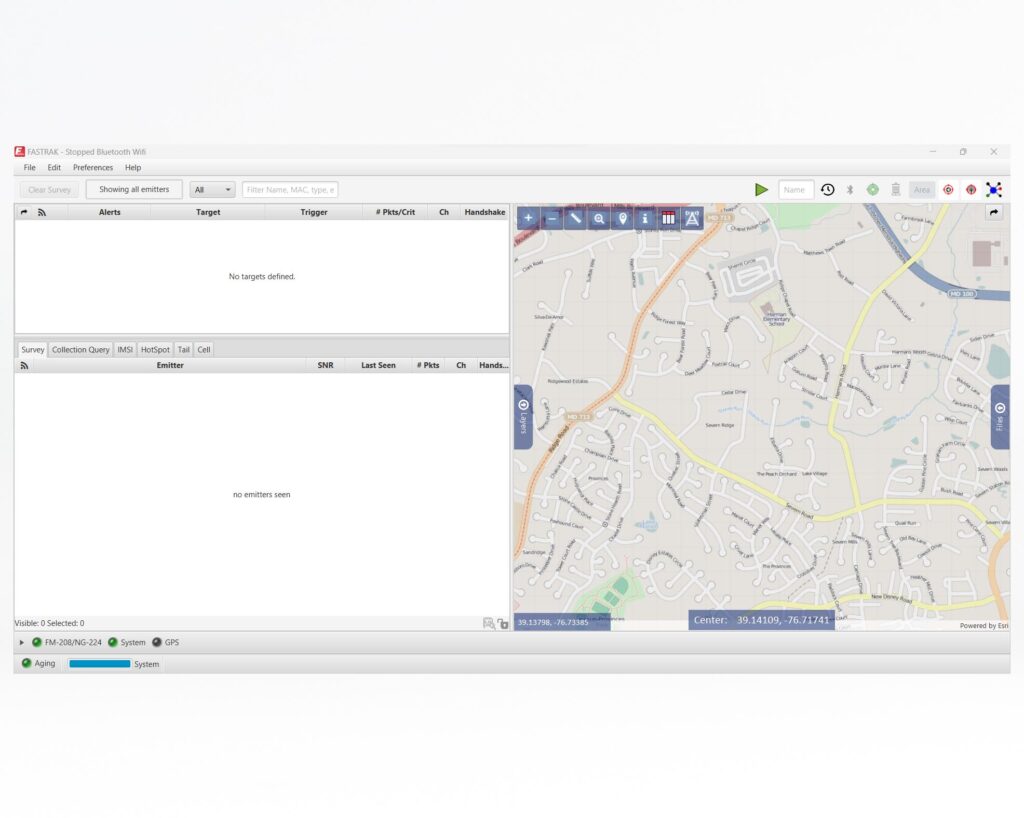Open the history clock icon
This screenshot has height=818, width=1024.
(828, 190)
